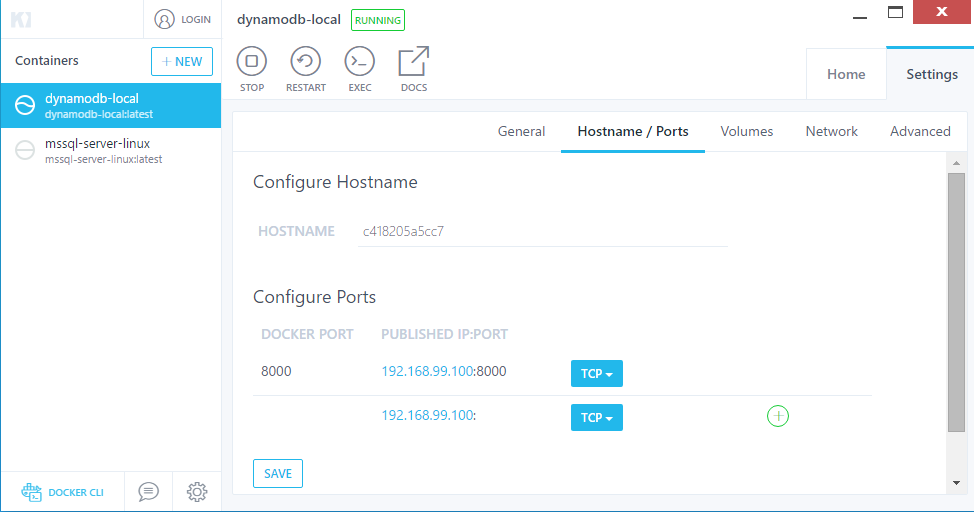This screenshot has width=974, height=512.
Task: Click the dynamodb-local running state icon
Action: pos(25,105)
